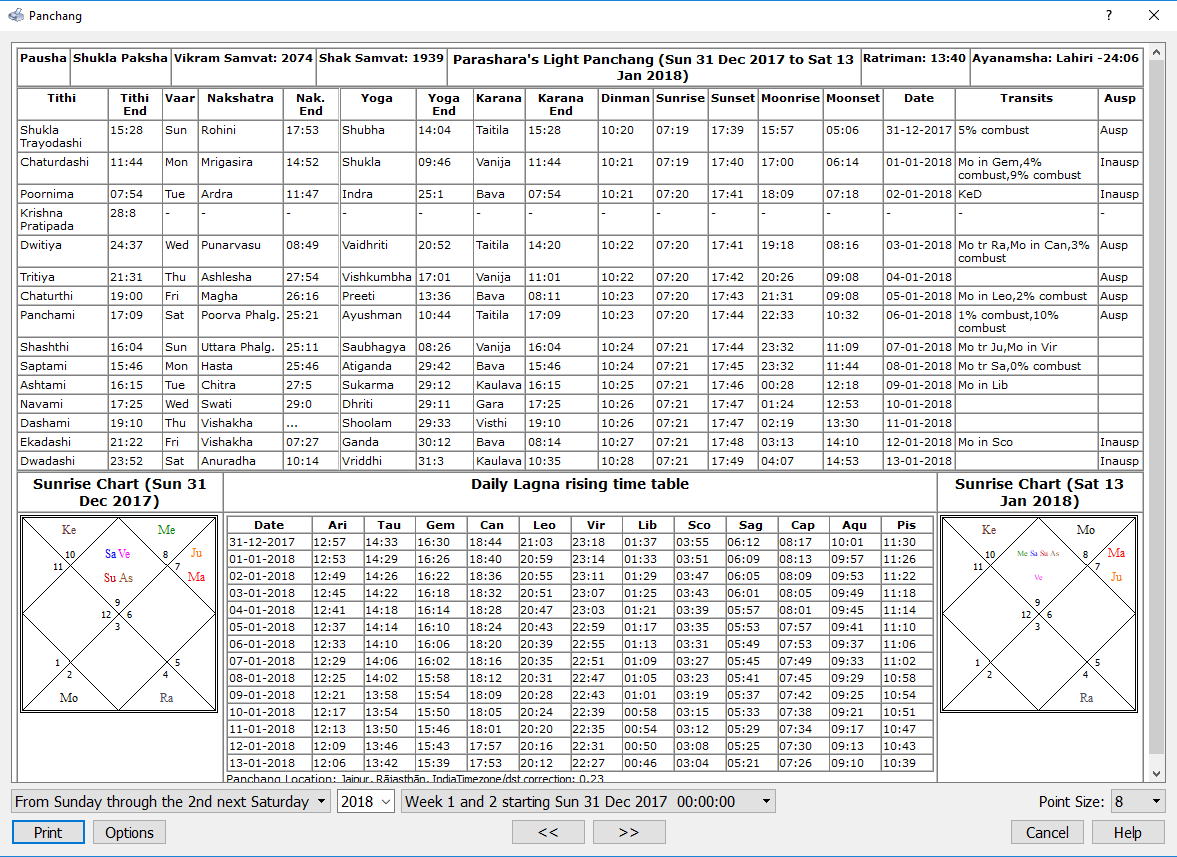The height and width of the screenshot is (857, 1177).
Task: Select the Saptami tithi cell
Action: 62,366
